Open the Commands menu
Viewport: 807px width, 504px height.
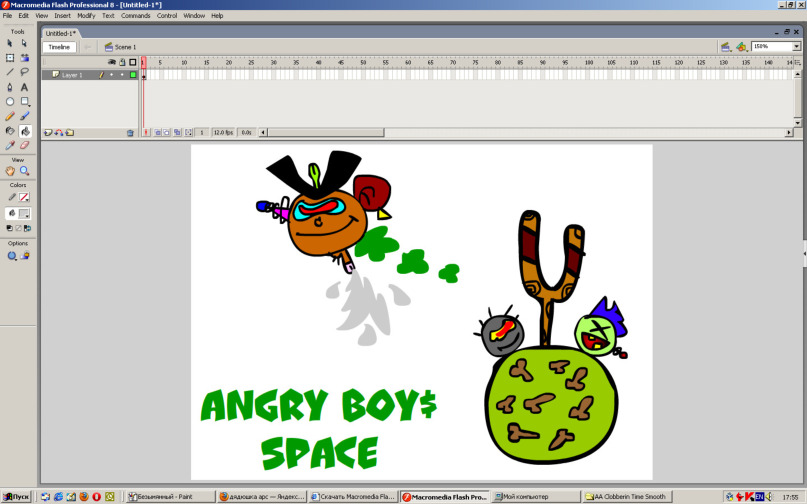coord(135,16)
